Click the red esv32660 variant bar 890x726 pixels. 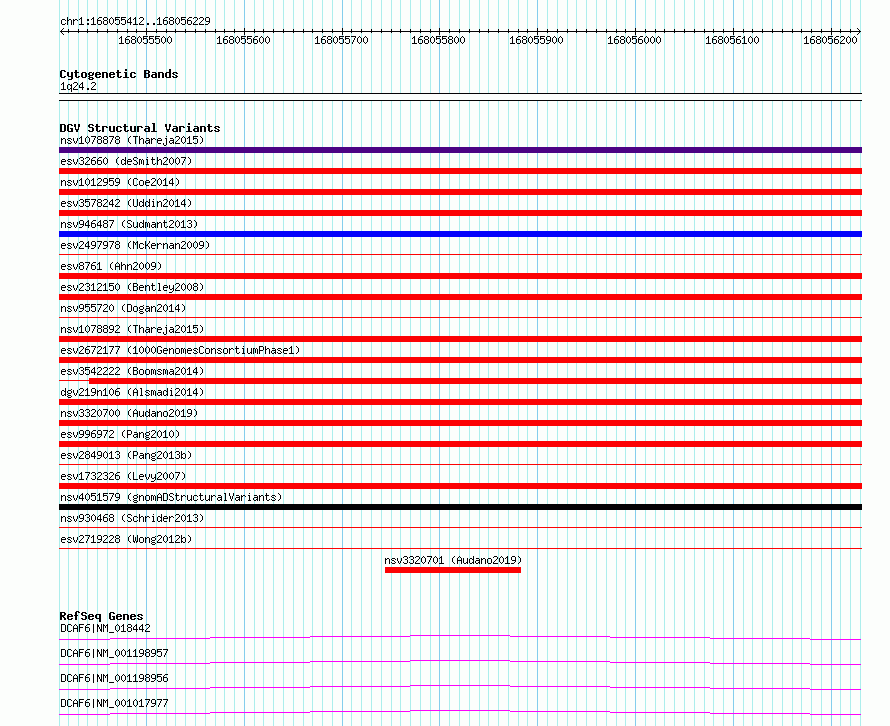click(460, 171)
